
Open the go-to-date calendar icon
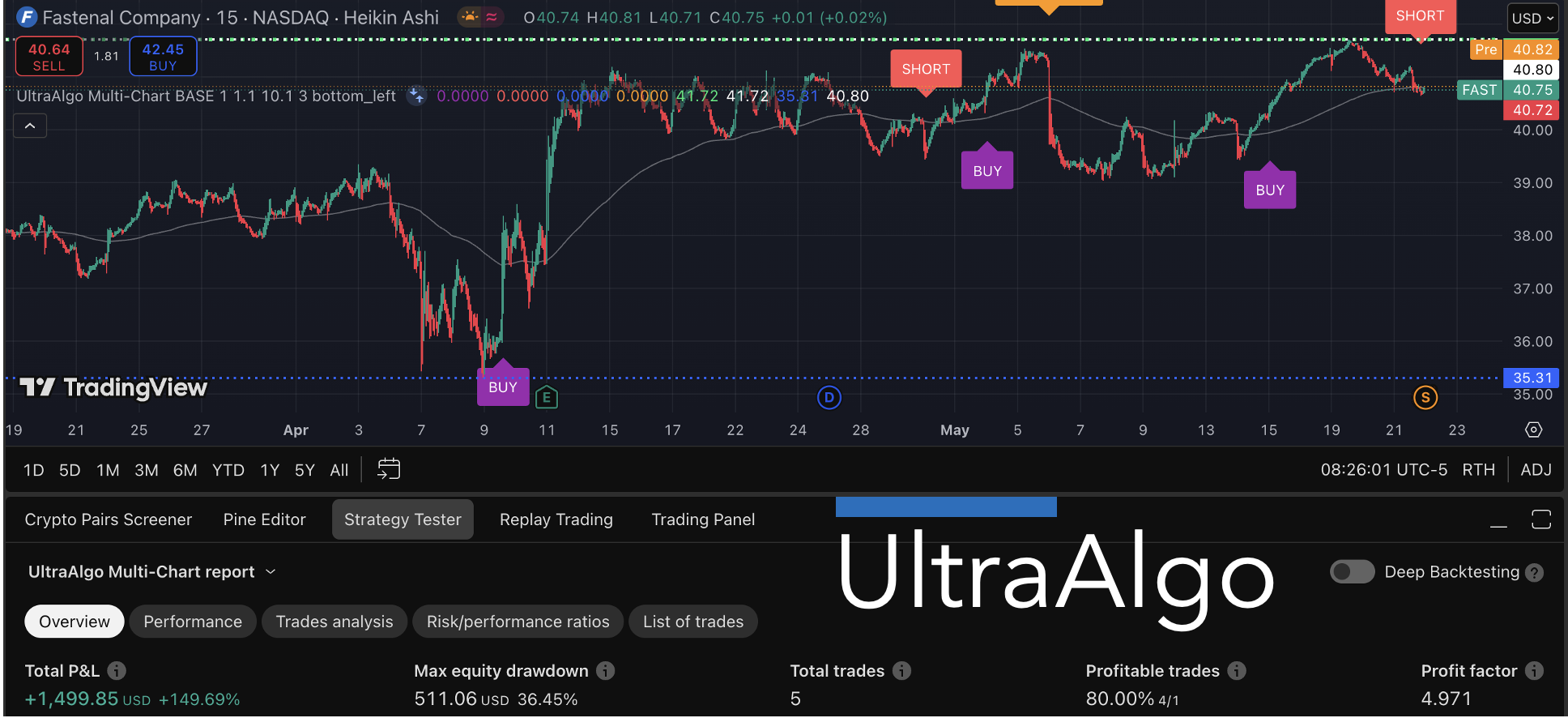coord(389,469)
